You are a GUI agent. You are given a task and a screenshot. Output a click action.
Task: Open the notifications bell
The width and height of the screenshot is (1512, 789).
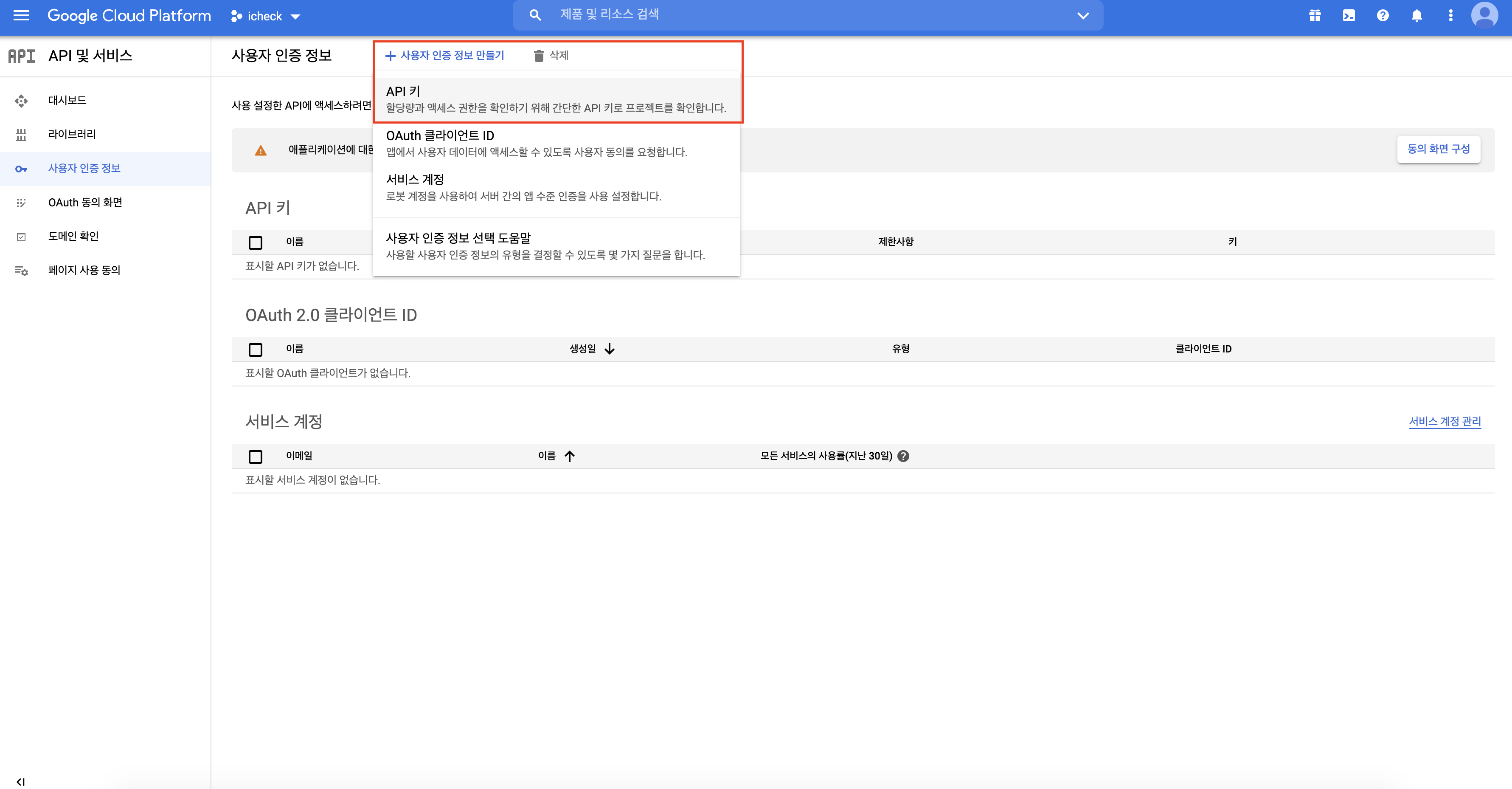[x=1417, y=16]
